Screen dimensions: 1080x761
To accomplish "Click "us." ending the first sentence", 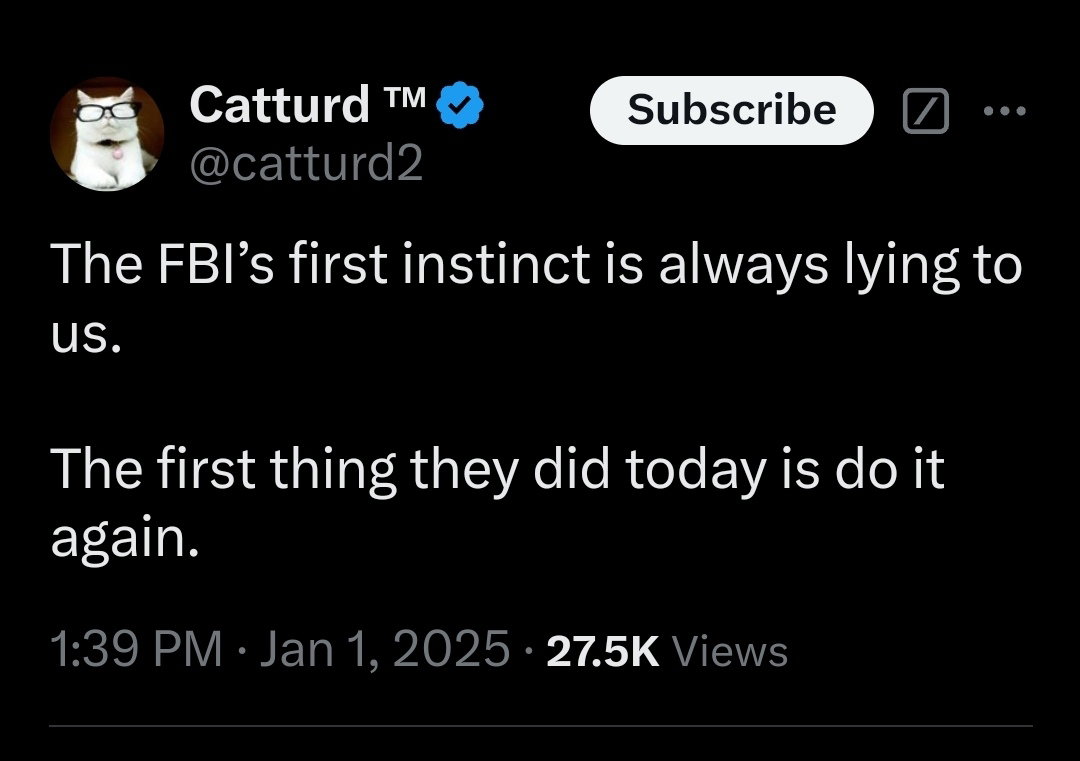I will (86, 338).
